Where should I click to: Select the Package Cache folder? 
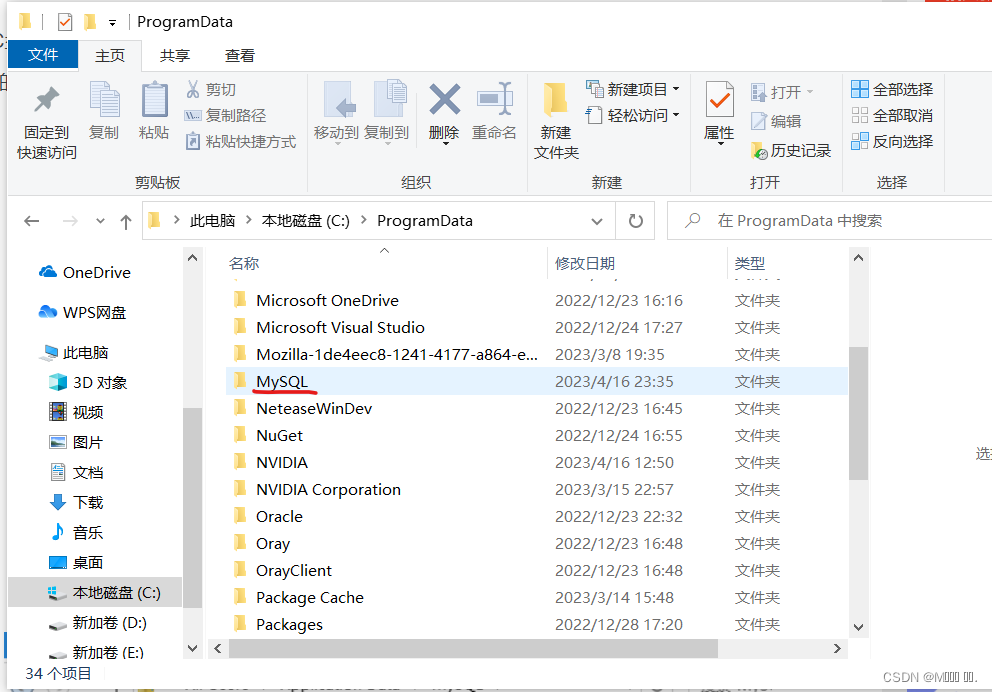pos(536,598)
